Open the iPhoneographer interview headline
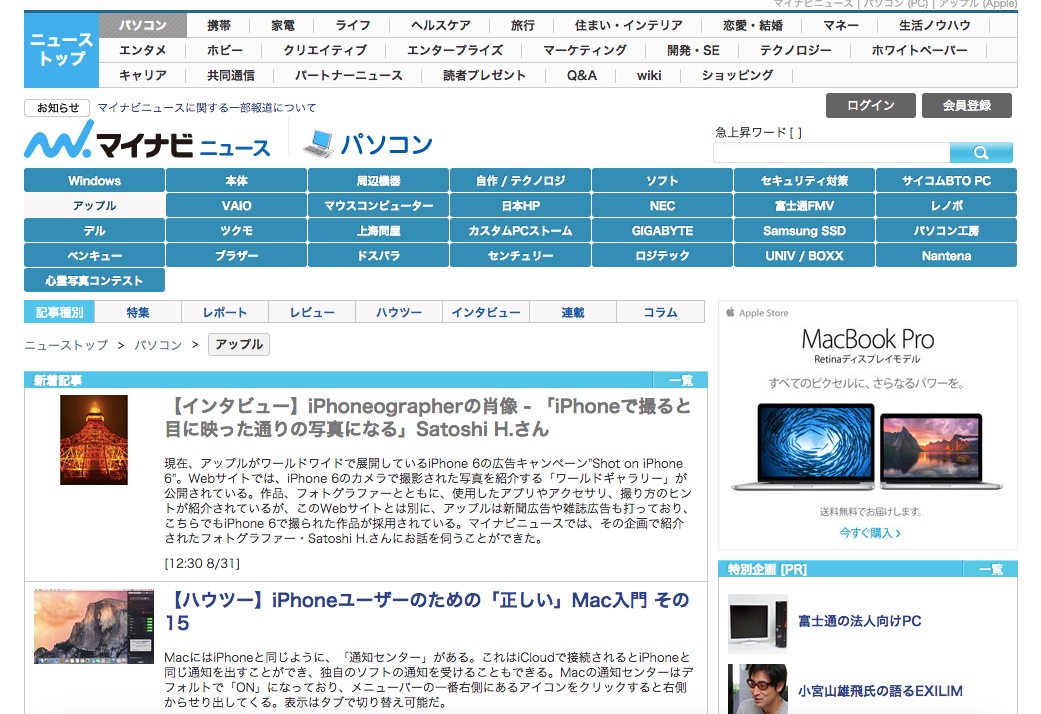The image size is (1041, 714). click(x=428, y=418)
